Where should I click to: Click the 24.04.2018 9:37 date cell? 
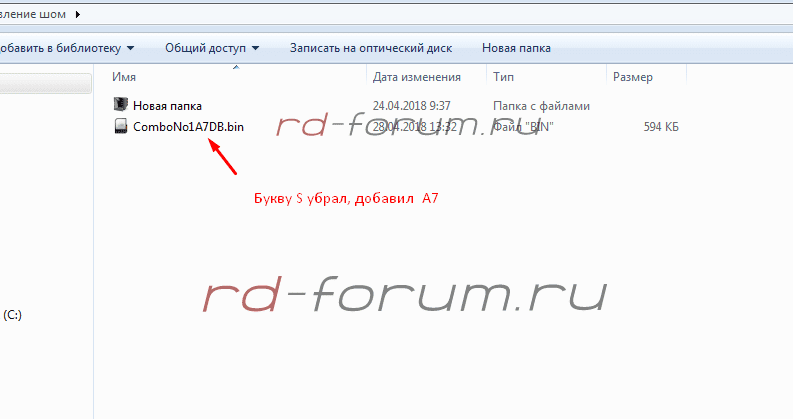(x=412, y=105)
